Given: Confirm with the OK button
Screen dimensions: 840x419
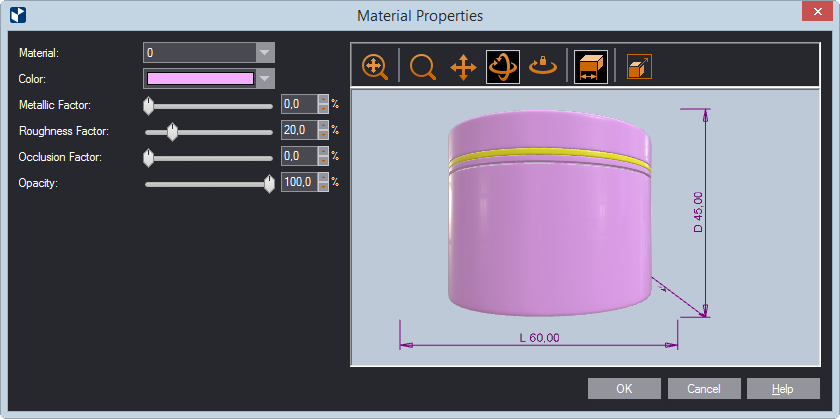Looking at the screenshot, I should (x=624, y=388).
